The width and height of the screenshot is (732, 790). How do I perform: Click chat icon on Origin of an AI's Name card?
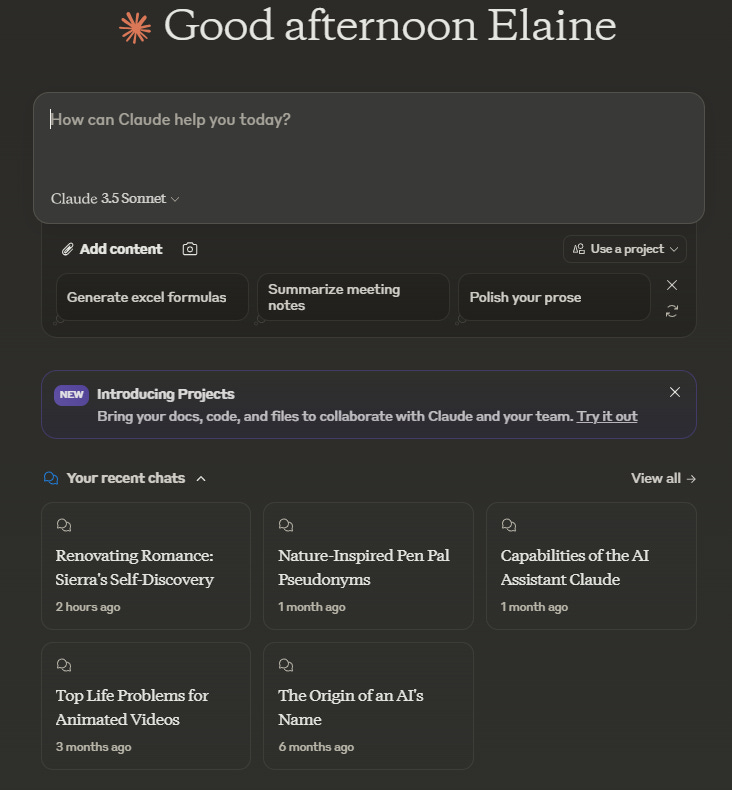(x=286, y=665)
